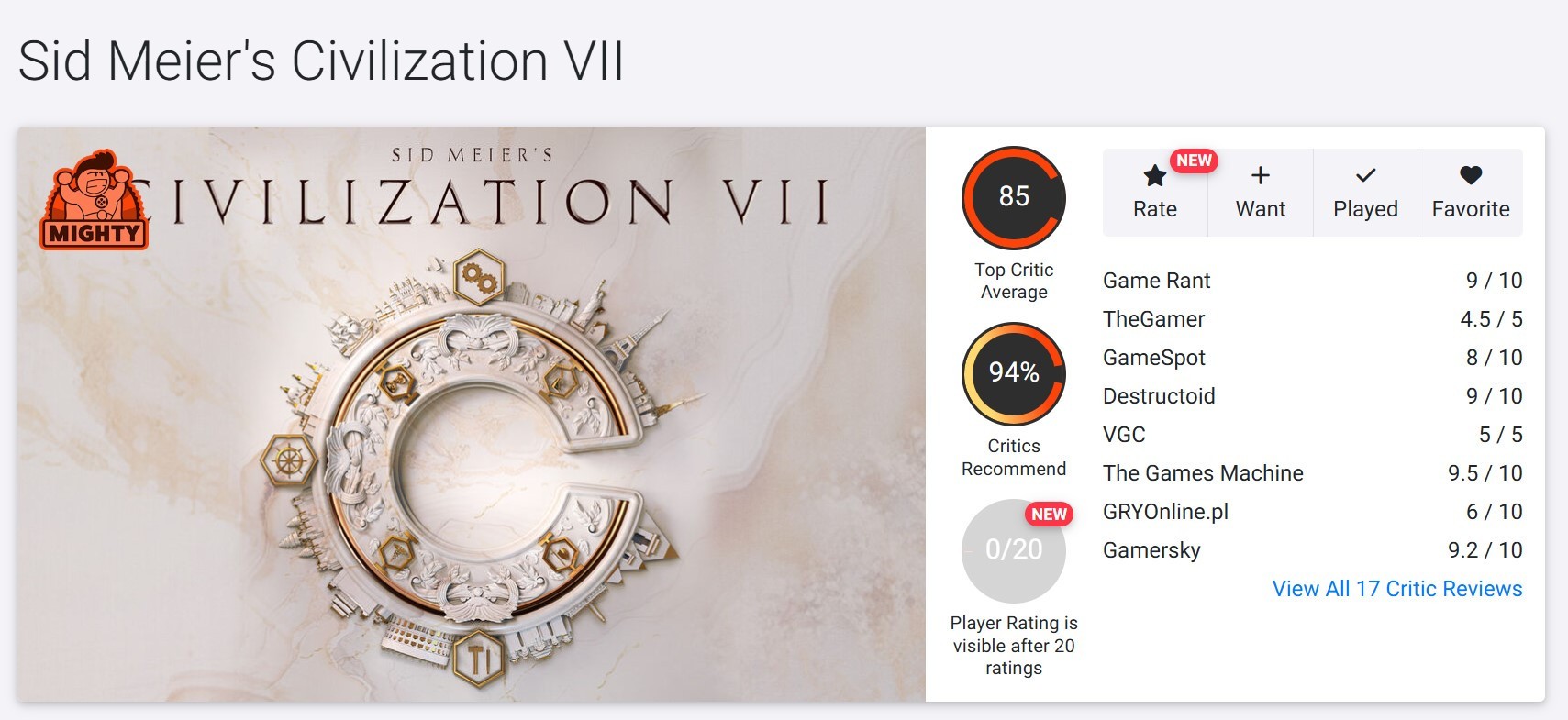
Task: Open TheGamer review entry
Action: (1312, 319)
